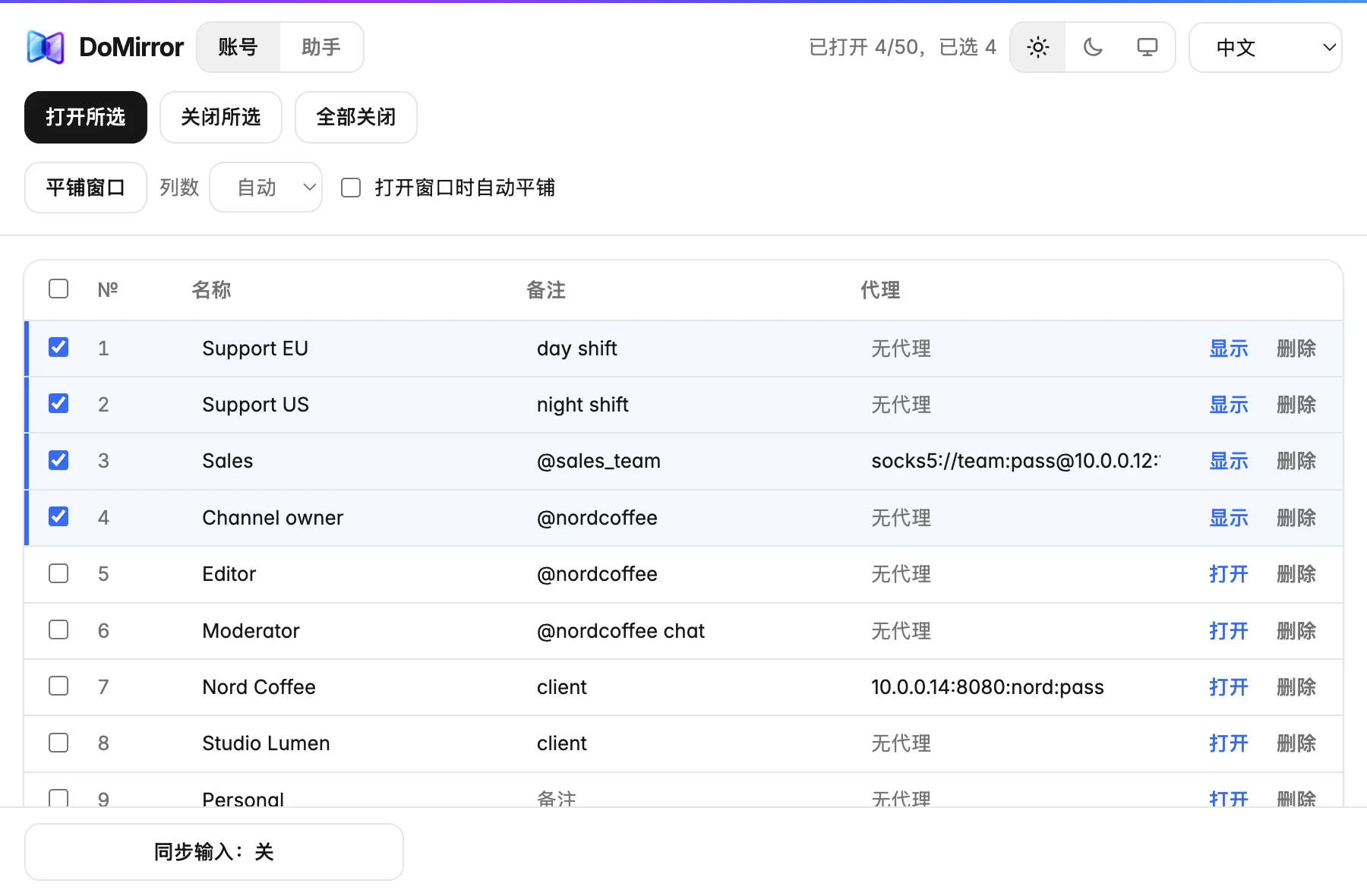Click 删除 for Channel owner row
Viewport: 1367px width, 896px height.
point(1296,518)
